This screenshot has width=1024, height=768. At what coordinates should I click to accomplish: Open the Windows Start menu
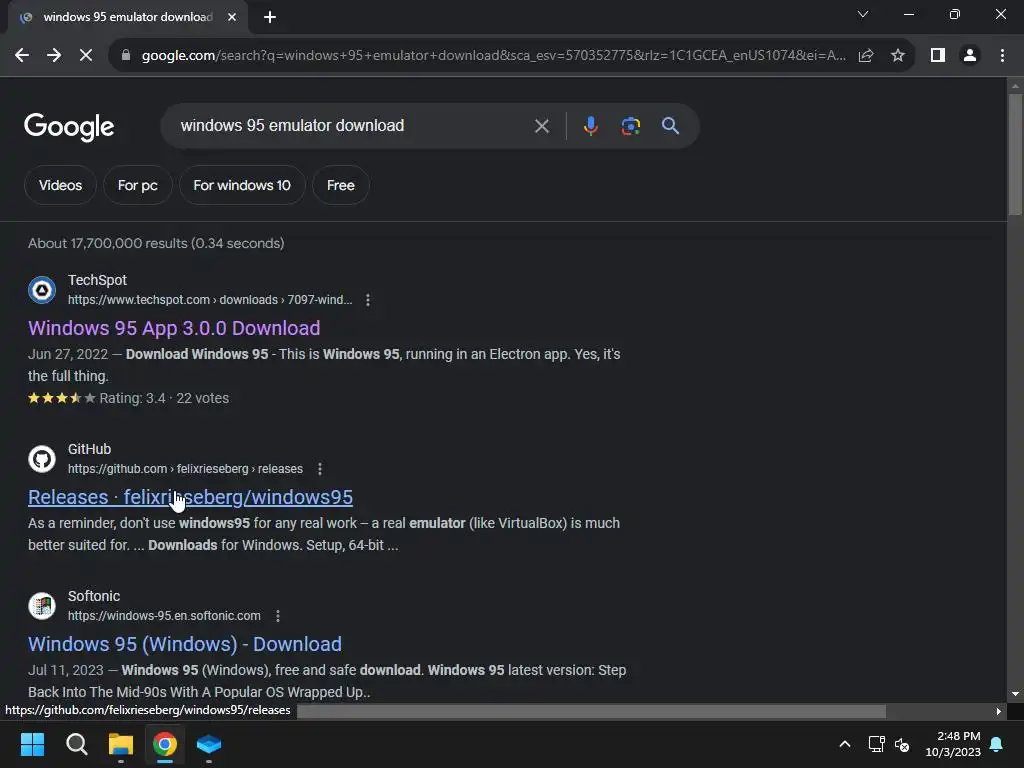coord(32,744)
